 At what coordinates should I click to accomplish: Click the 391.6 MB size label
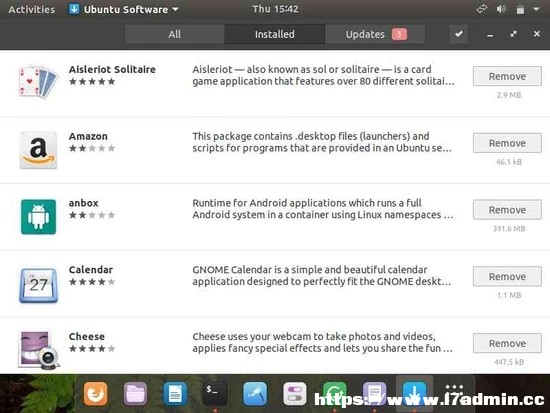(x=509, y=228)
